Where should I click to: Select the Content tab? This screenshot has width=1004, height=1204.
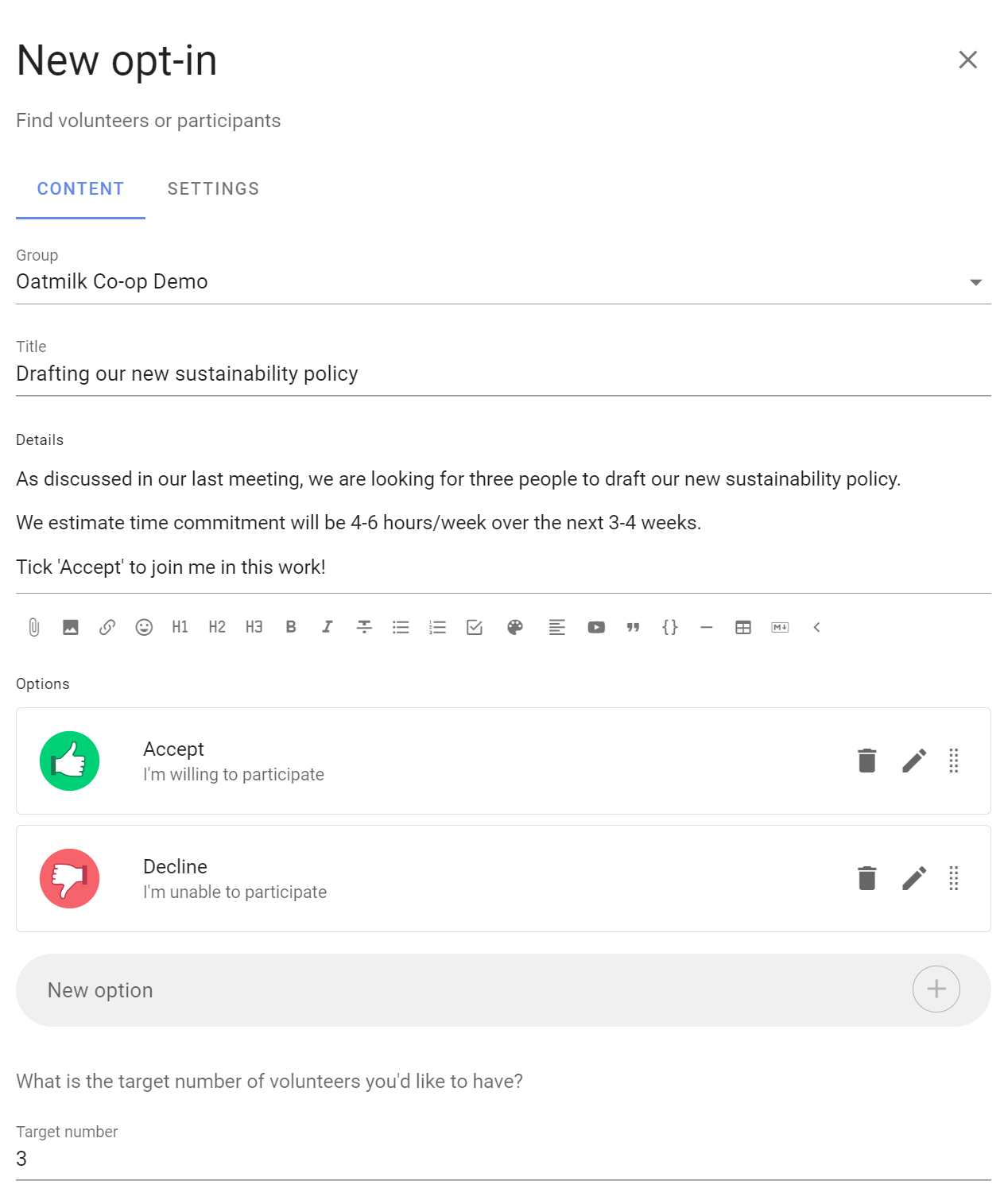coord(80,189)
